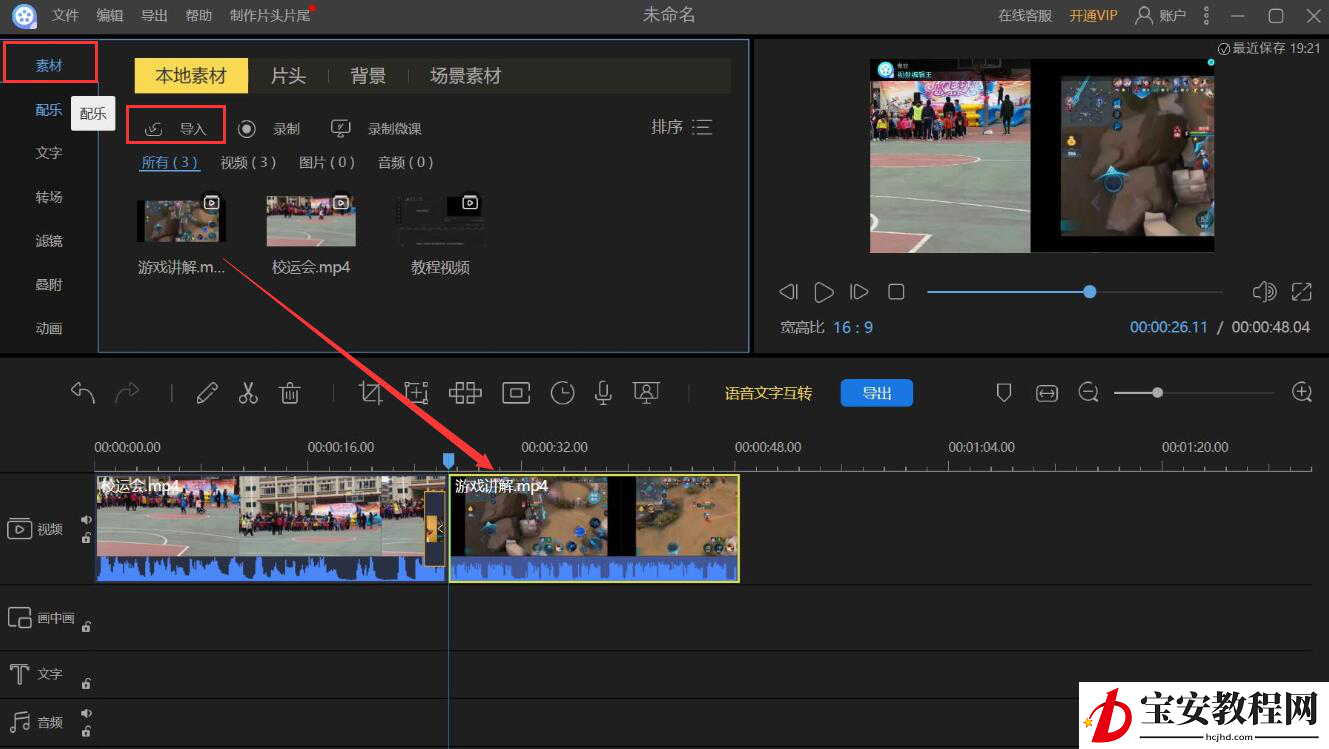The height and width of the screenshot is (749, 1329).
Task: Click the 开通VIP link
Action: (1093, 15)
